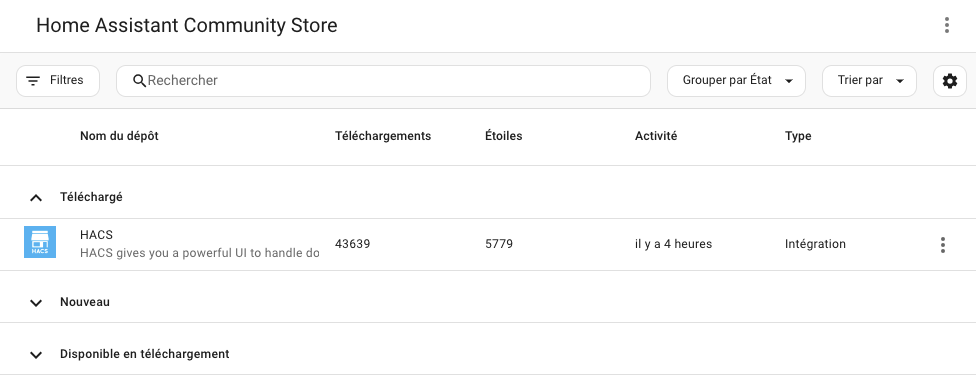This screenshot has width=976, height=383.
Task: Expand Disponible en téléchargement chevron
Action: [x=36, y=355]
